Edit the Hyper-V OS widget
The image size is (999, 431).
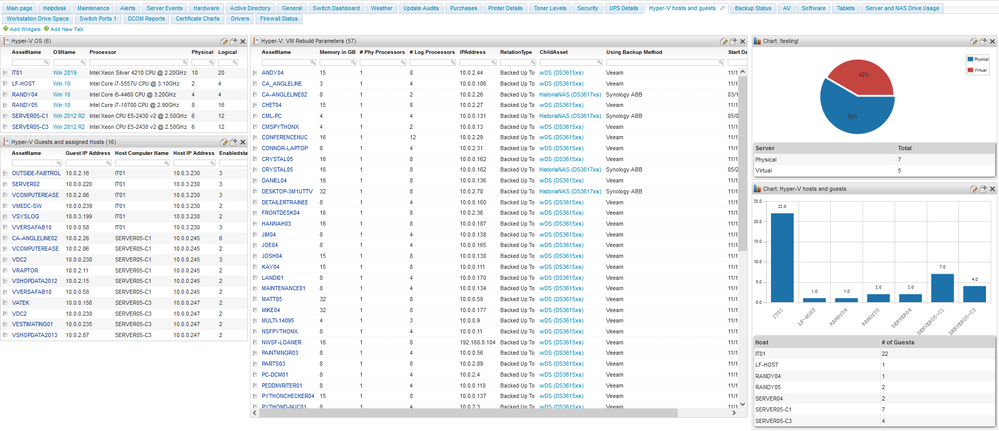pyautogui.click(x=225, y=41)
